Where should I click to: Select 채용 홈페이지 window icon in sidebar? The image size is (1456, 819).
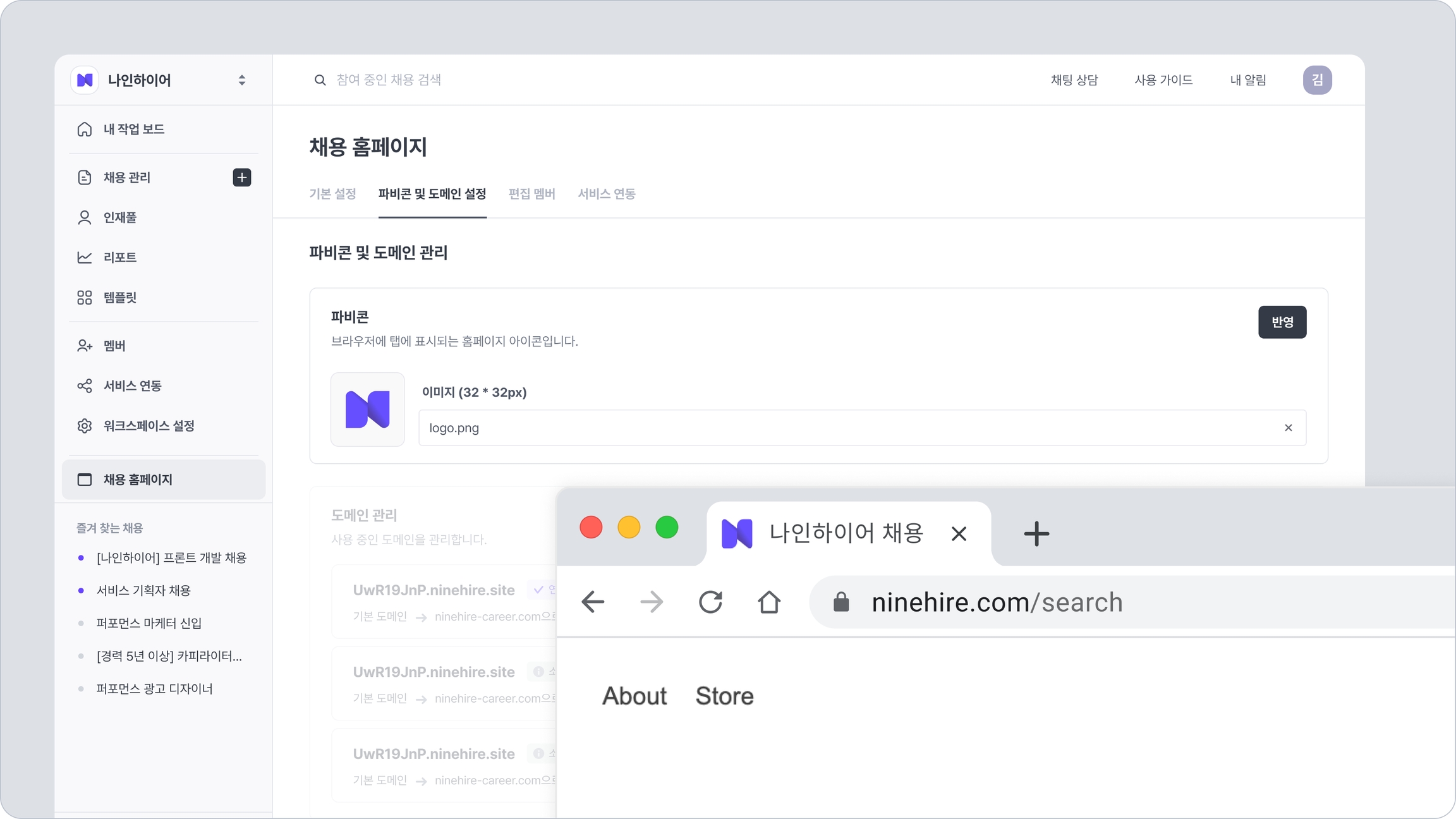(x=85, y=480)
